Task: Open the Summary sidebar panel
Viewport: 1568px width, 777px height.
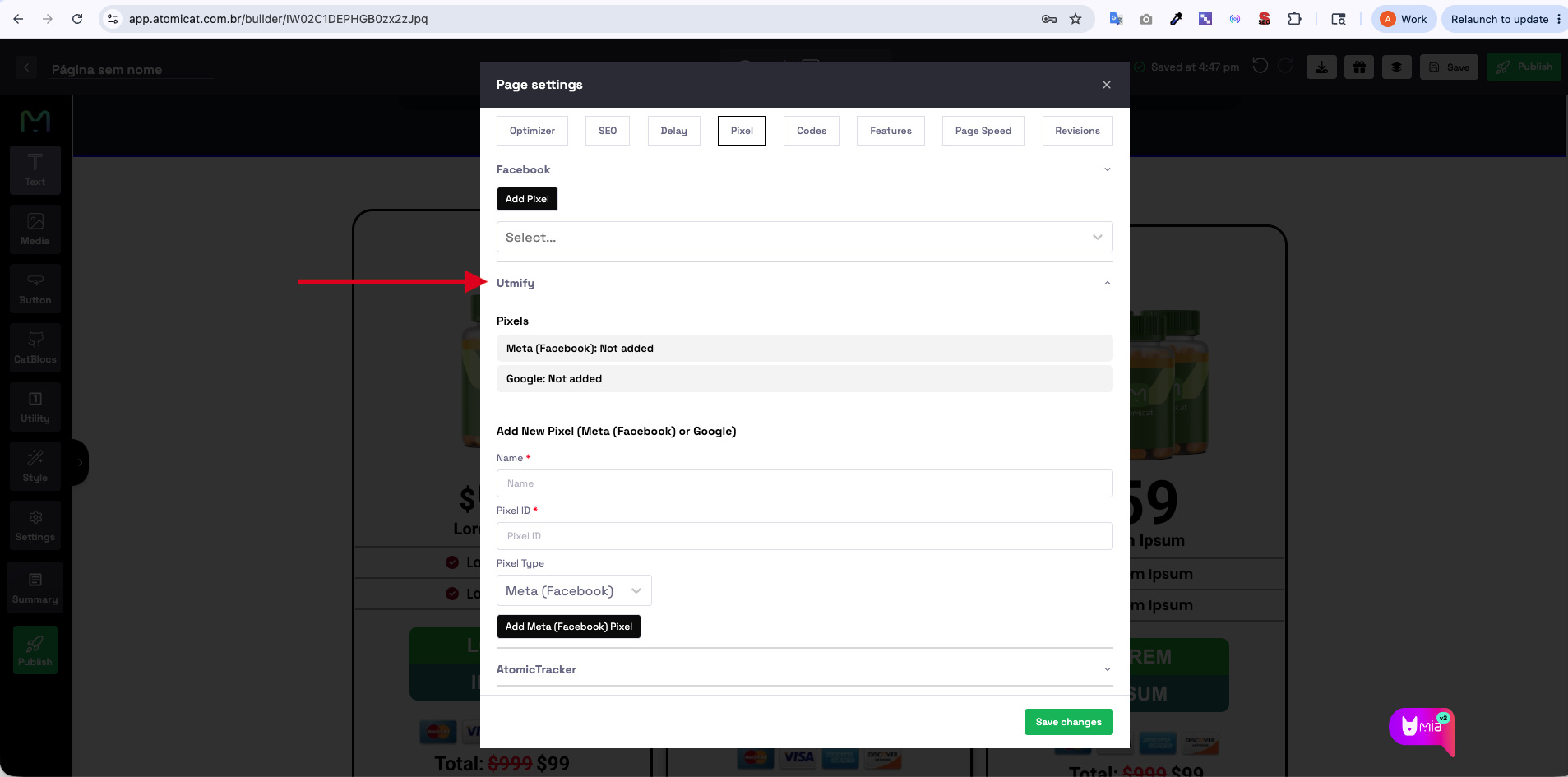Action: (x=35, y=588)
